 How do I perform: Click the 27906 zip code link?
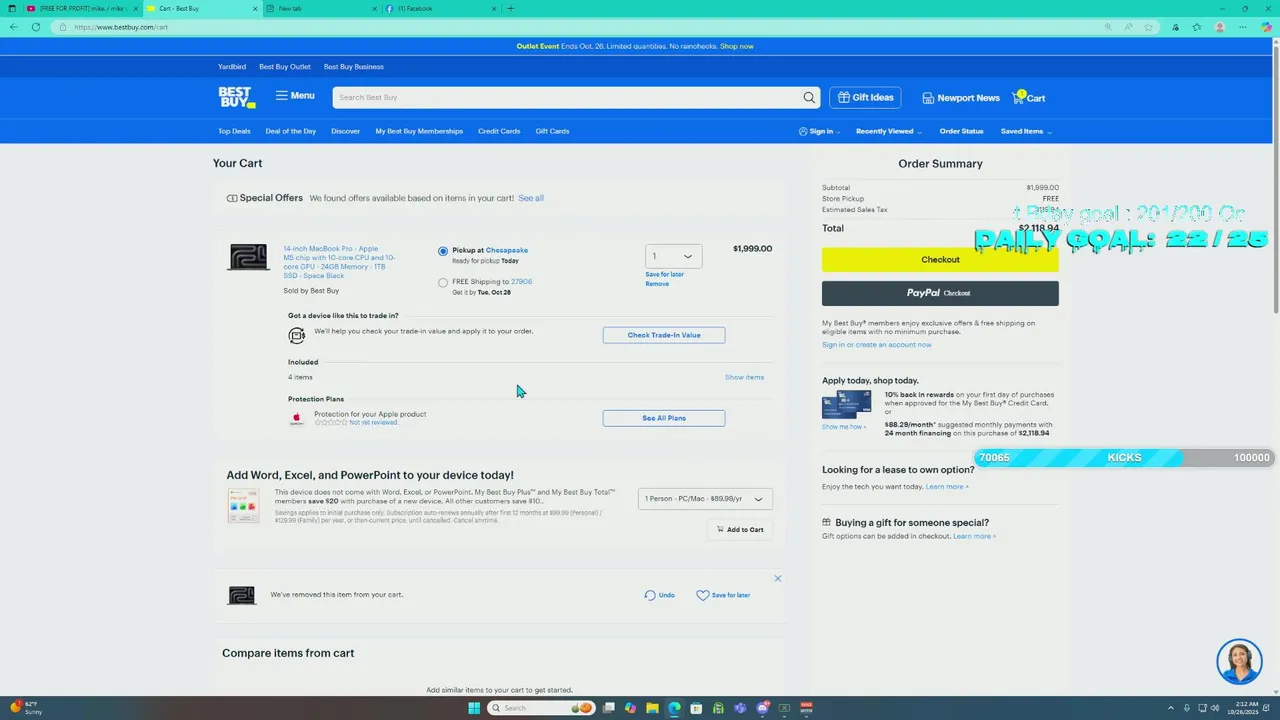(x=521, y=282)
